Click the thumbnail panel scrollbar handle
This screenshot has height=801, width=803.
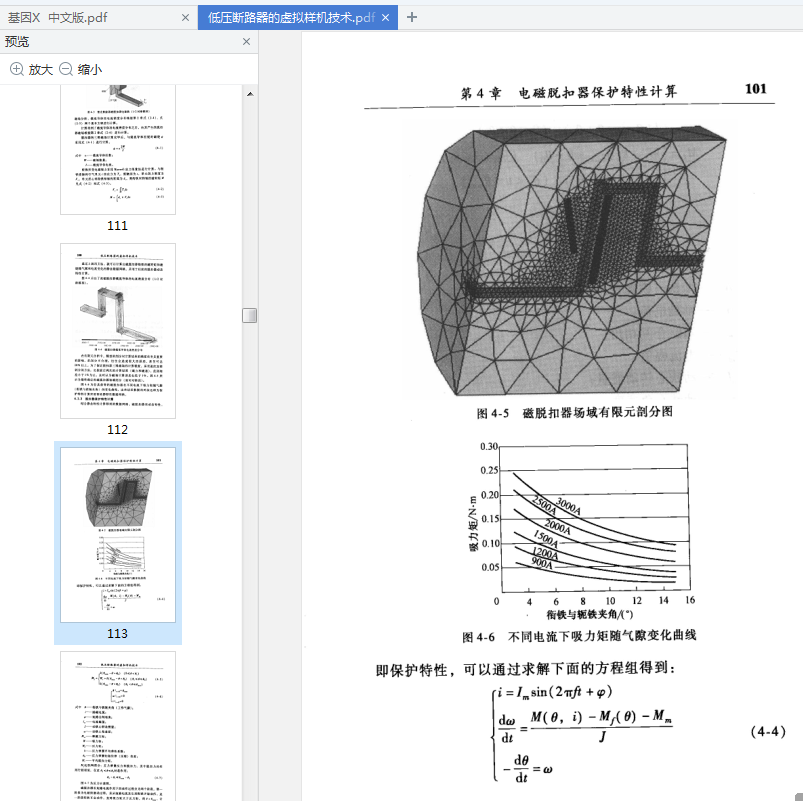[249, 315]
